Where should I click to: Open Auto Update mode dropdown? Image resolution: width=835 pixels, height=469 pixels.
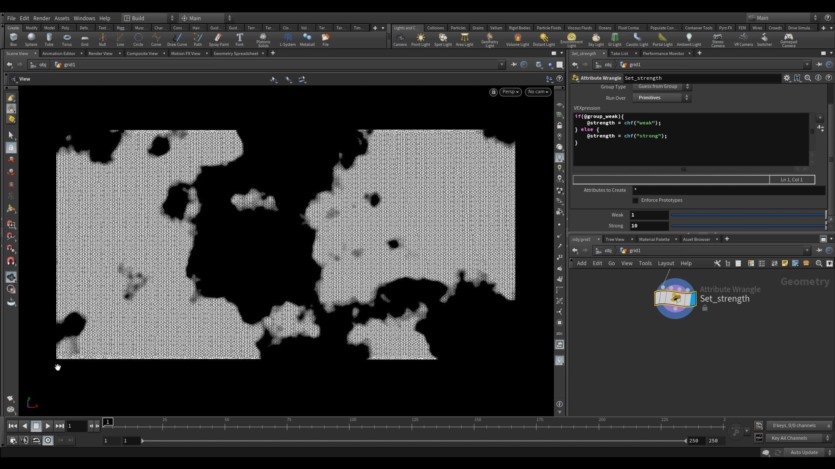(809, 452)
